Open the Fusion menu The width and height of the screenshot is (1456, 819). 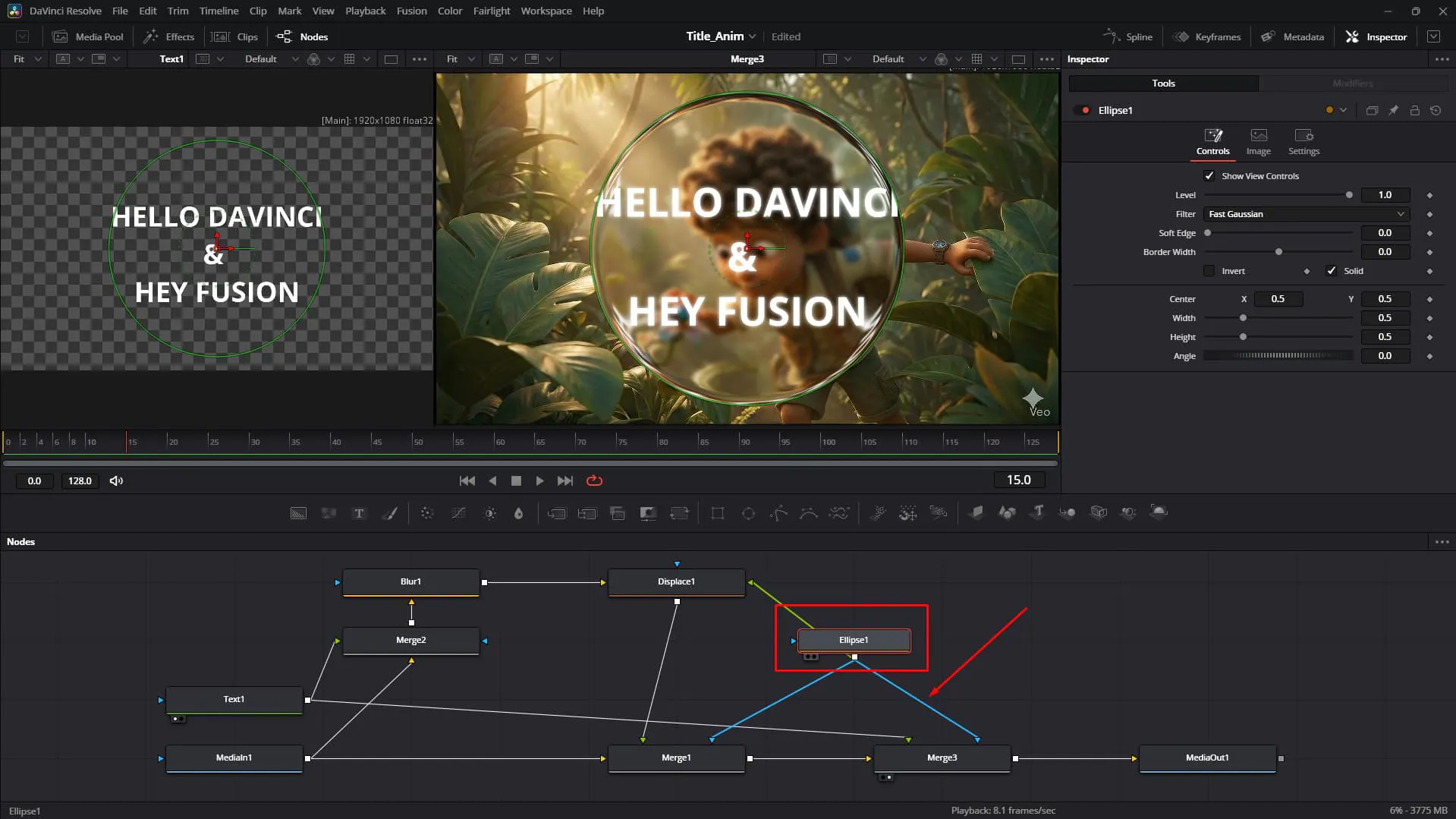click(411, 11)
